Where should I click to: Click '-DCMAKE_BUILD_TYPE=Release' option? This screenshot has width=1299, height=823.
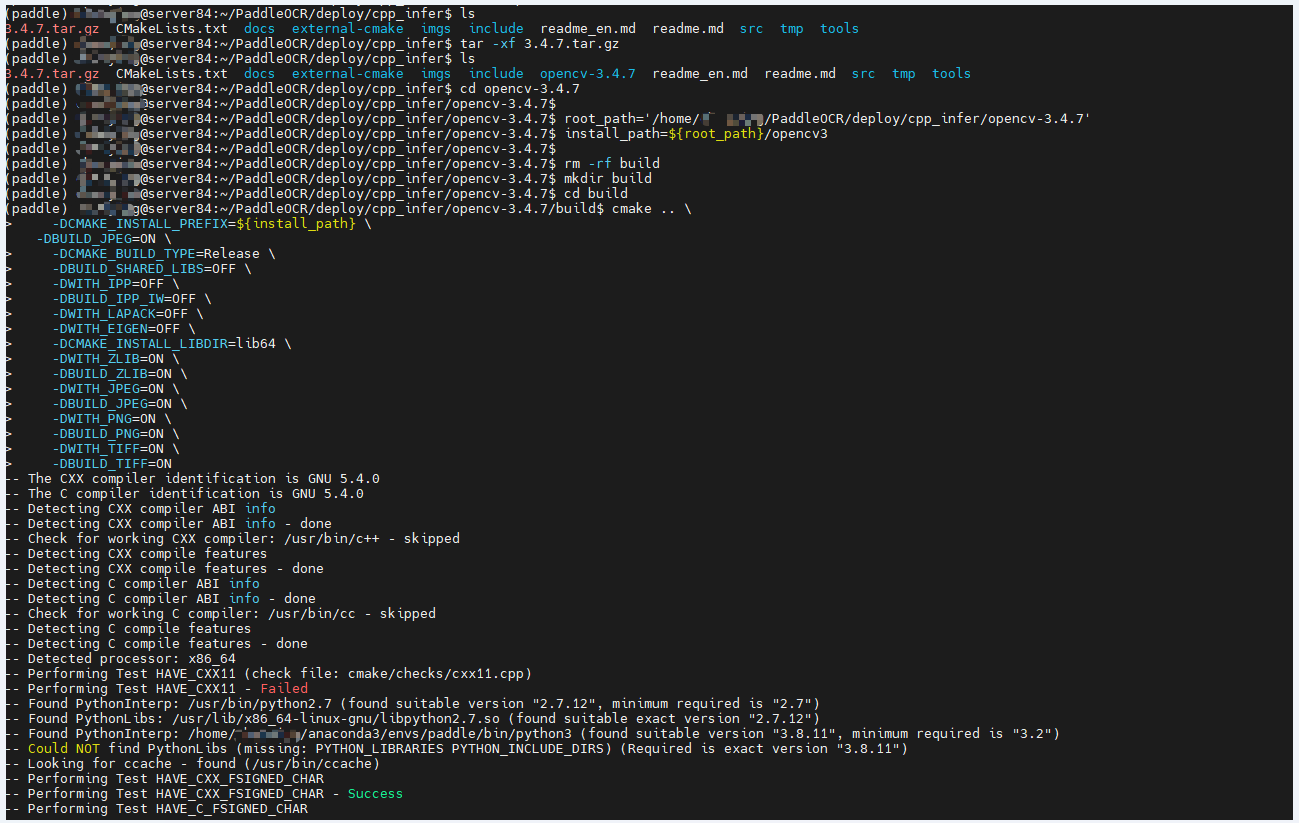[x=156, y=254]
